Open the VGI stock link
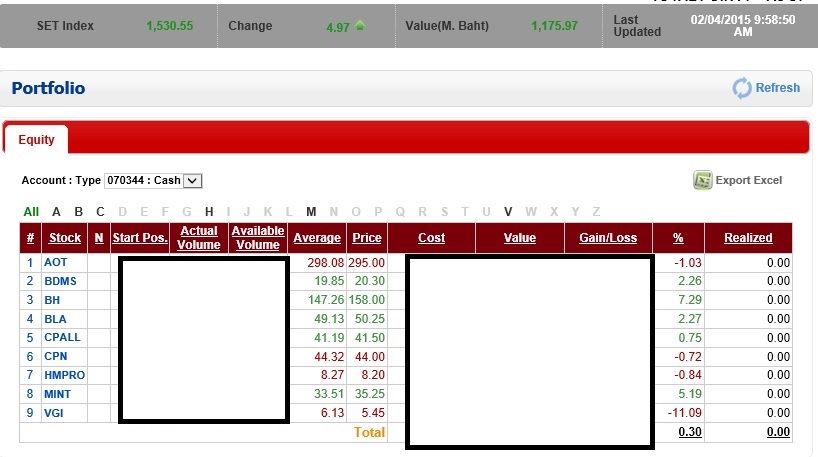Screen dimensions: 818x457 coord(53,413)
